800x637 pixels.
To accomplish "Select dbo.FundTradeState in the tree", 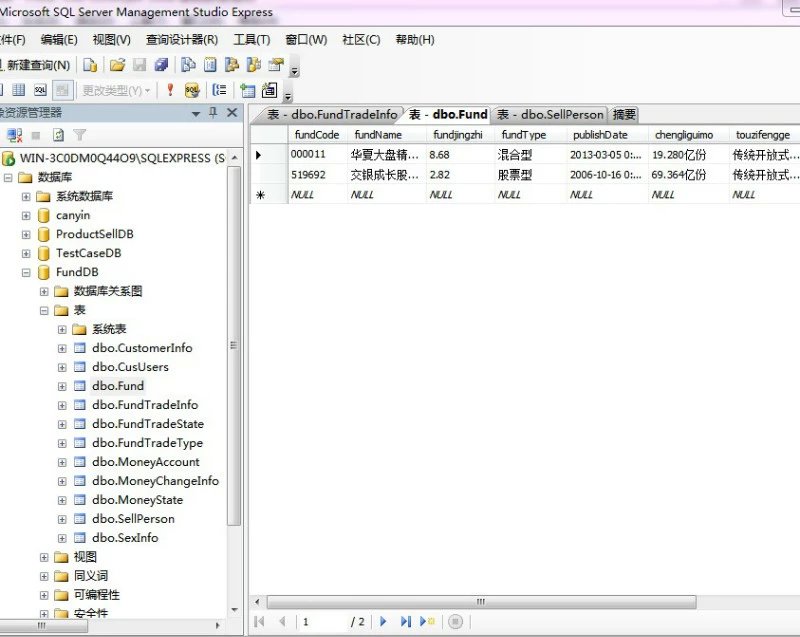I will pyautogui.click(x=148, y=424).
